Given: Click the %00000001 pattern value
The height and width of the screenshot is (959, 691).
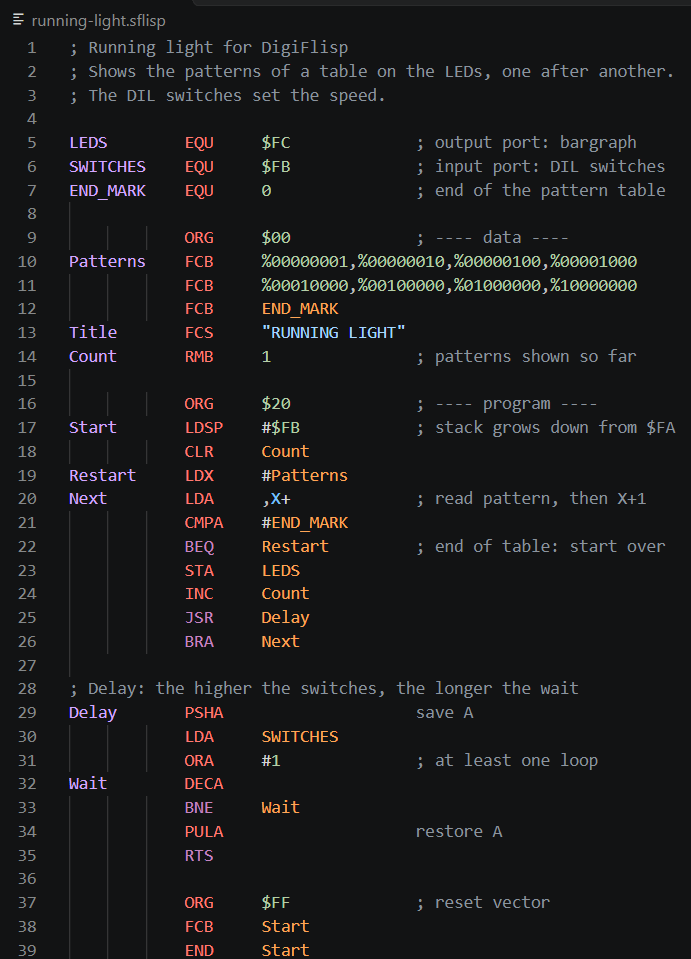Looking at the screenshot, I should pos(305,261).
